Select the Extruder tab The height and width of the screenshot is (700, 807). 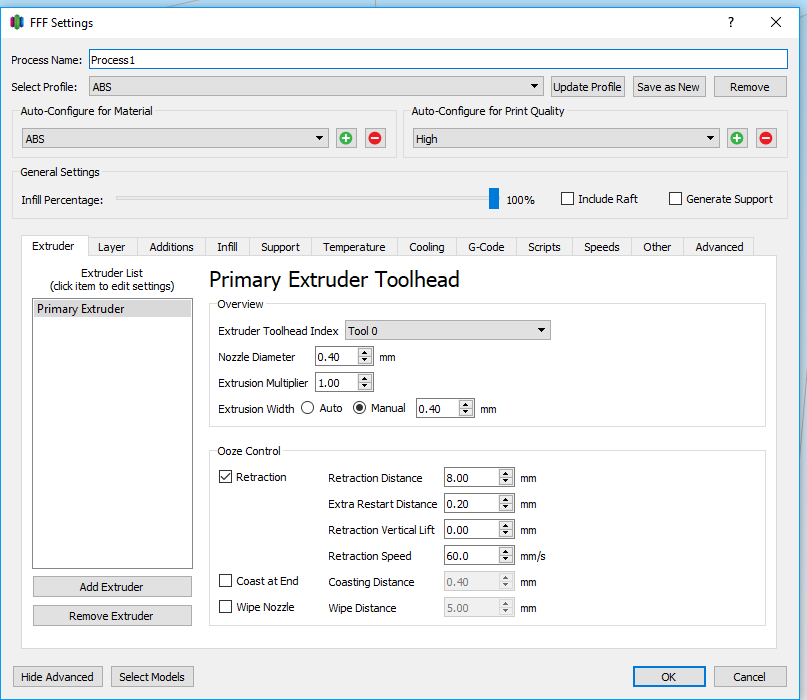pyautogui.click(x=54, y=246)
